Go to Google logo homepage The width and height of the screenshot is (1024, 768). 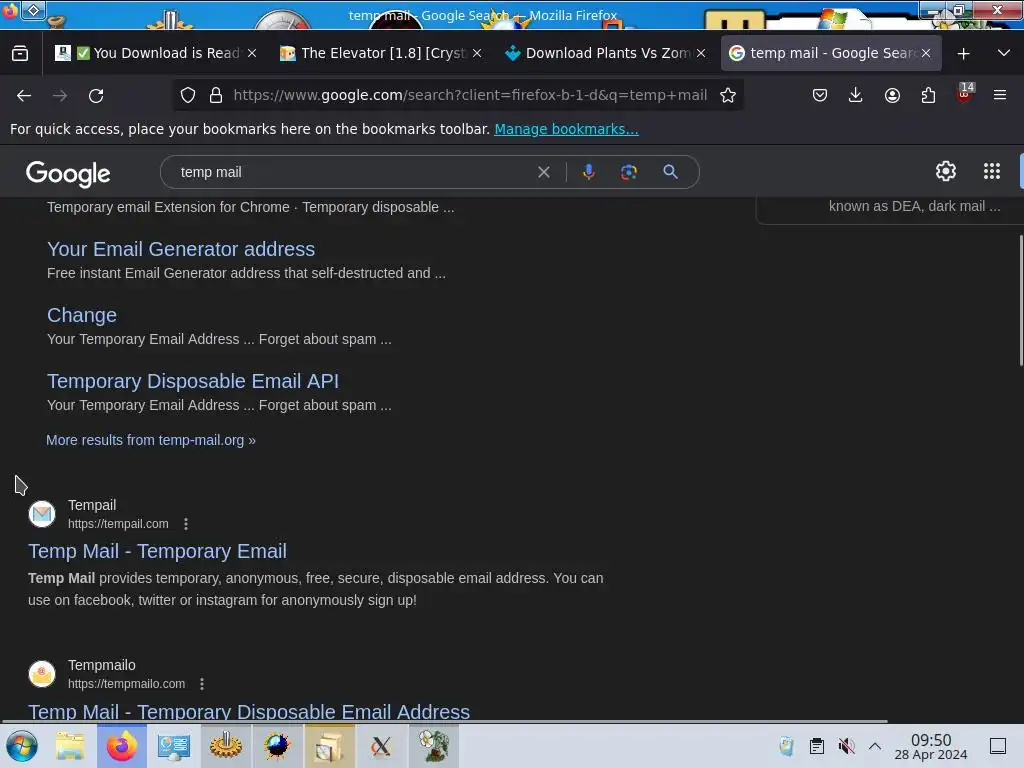click(68, 174)
